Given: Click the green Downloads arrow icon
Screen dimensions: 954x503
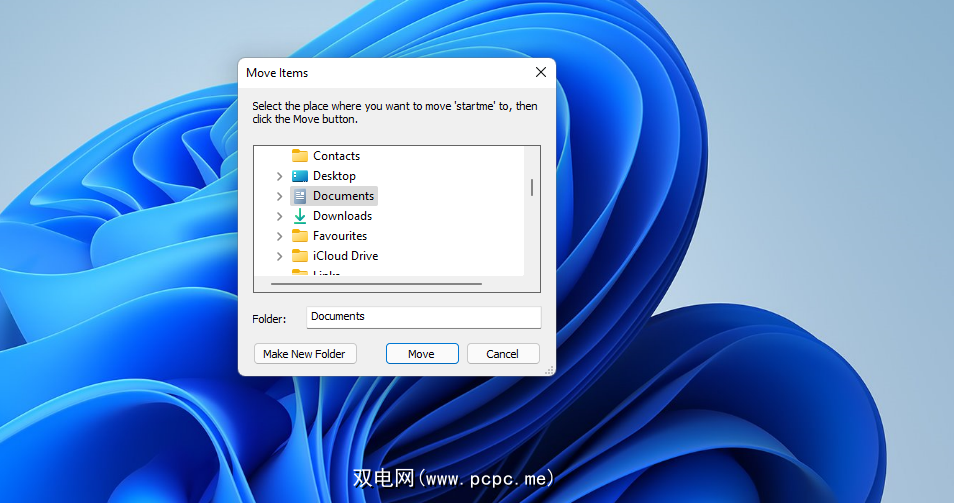Looking at the screenshot, I should click(x=299, y=216).
